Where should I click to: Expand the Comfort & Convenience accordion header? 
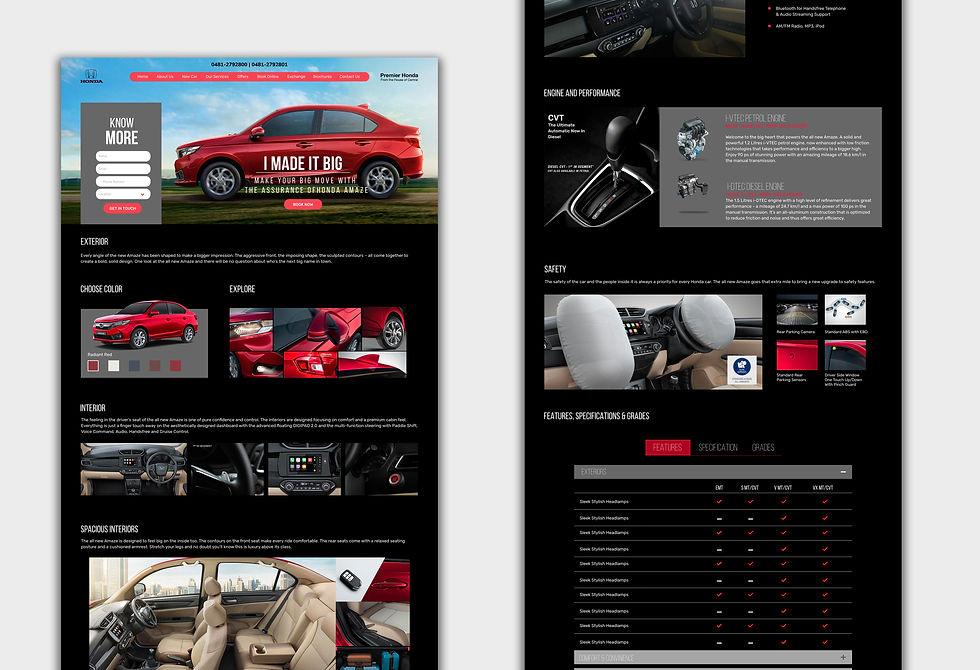pos(713,658)
